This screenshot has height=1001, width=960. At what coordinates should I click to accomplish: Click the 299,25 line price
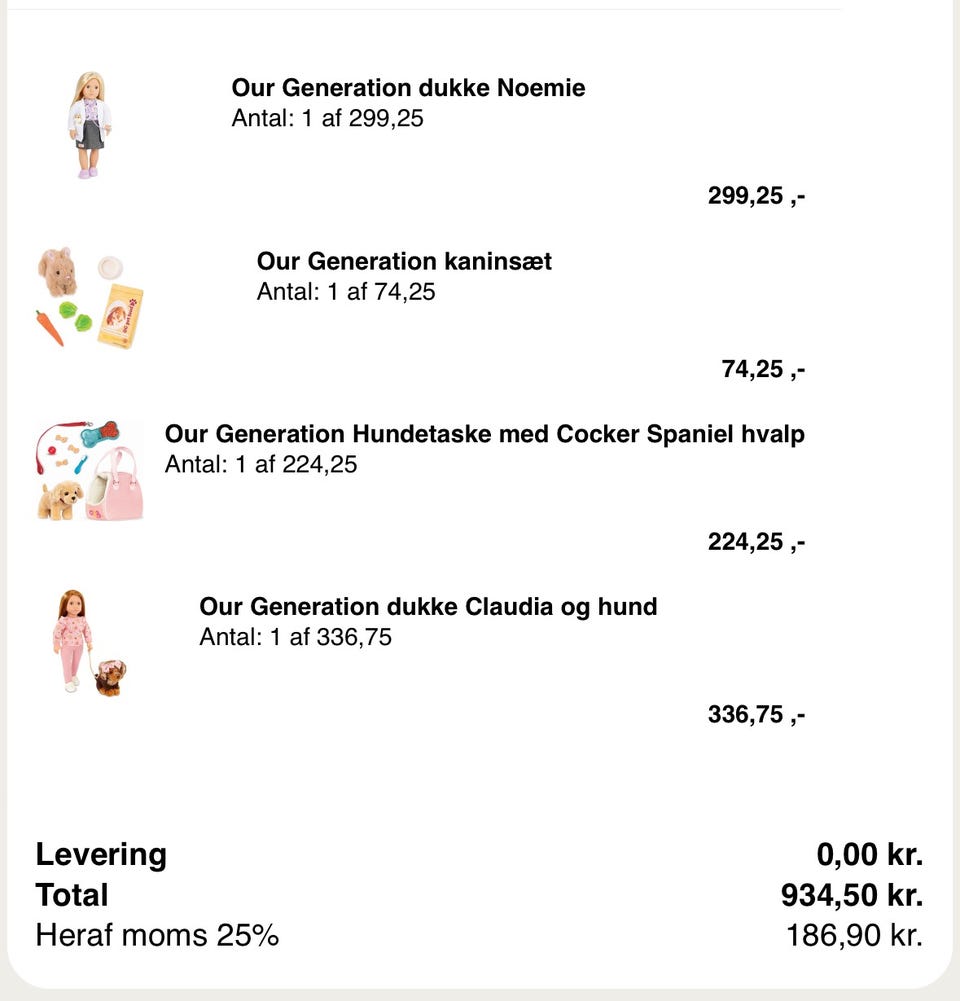[756, 196]
